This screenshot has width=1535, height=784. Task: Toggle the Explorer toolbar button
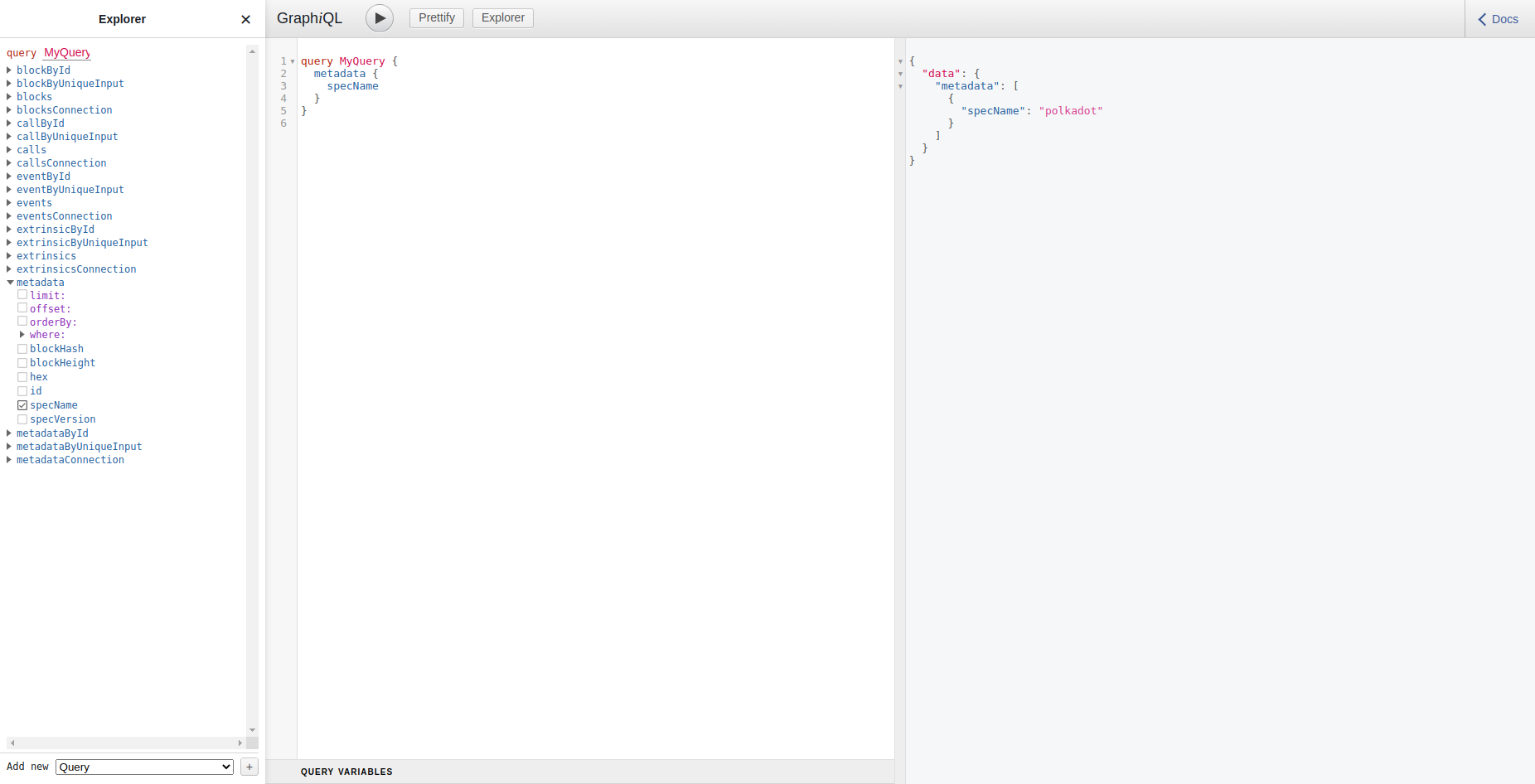(x=502, y=18)
